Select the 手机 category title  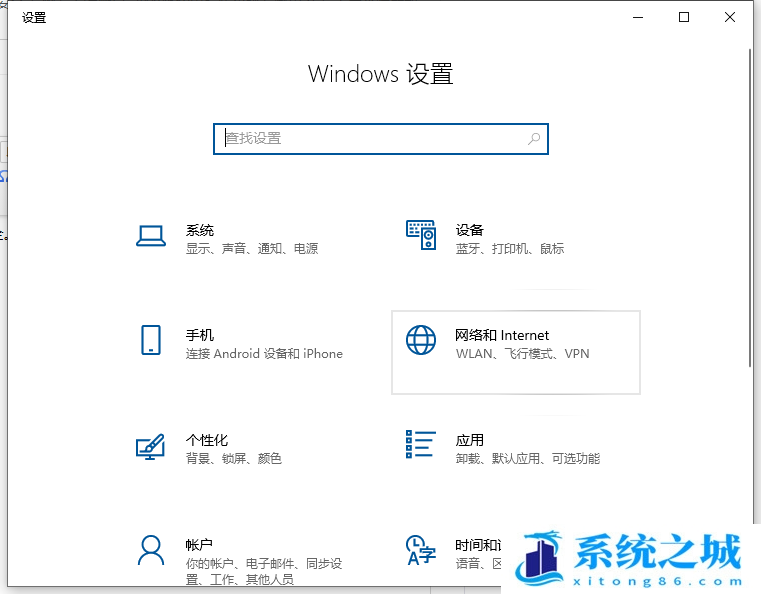click(200, 335)
